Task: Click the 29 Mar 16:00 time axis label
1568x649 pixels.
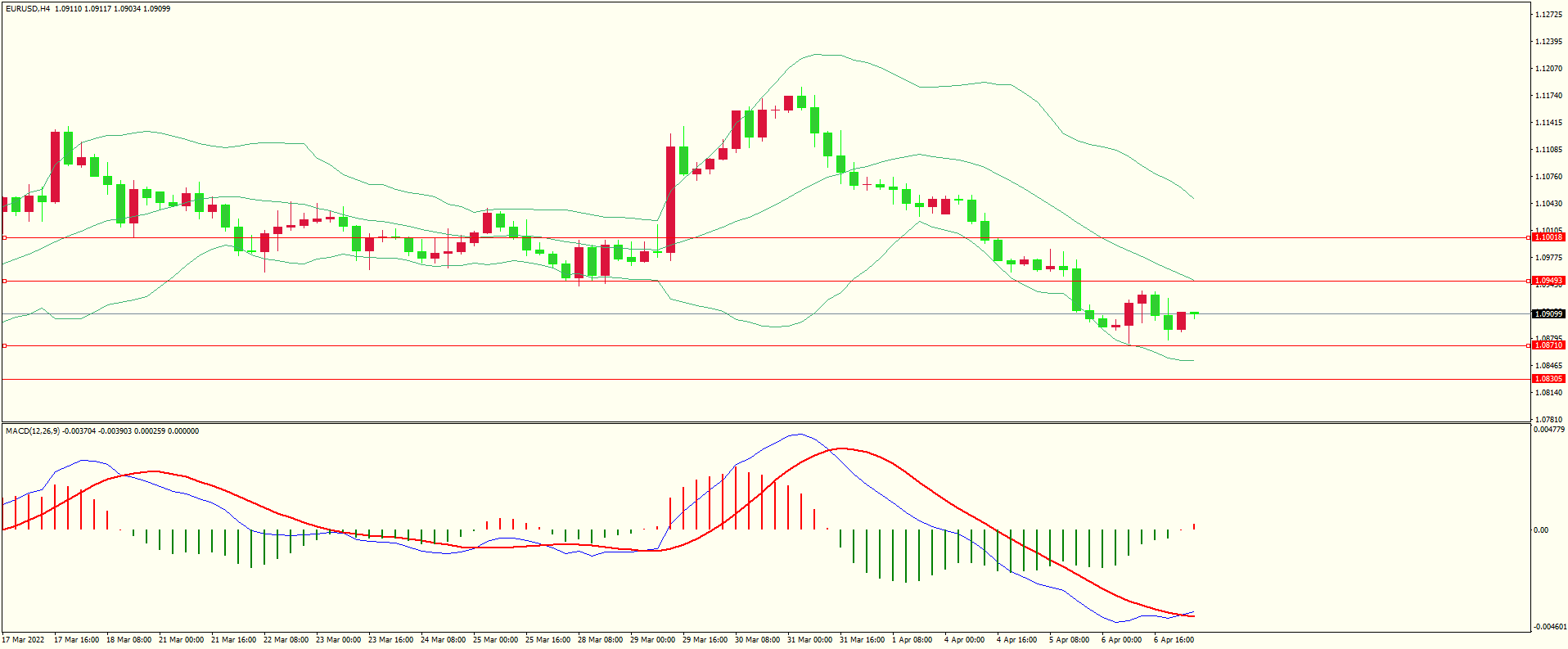Action: (x=705, y=640)
